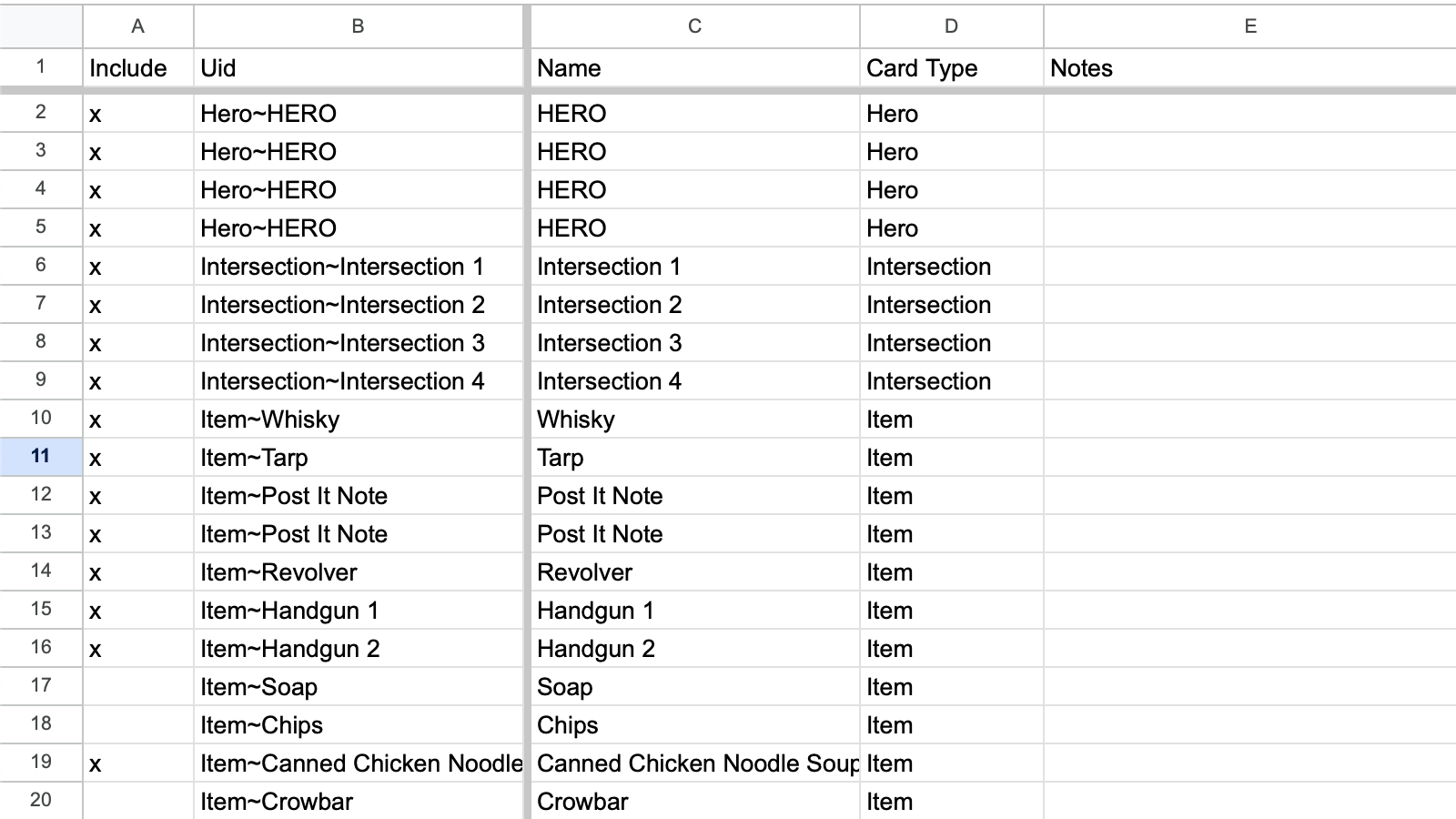Click the "Include" header cell

[137, 68]
